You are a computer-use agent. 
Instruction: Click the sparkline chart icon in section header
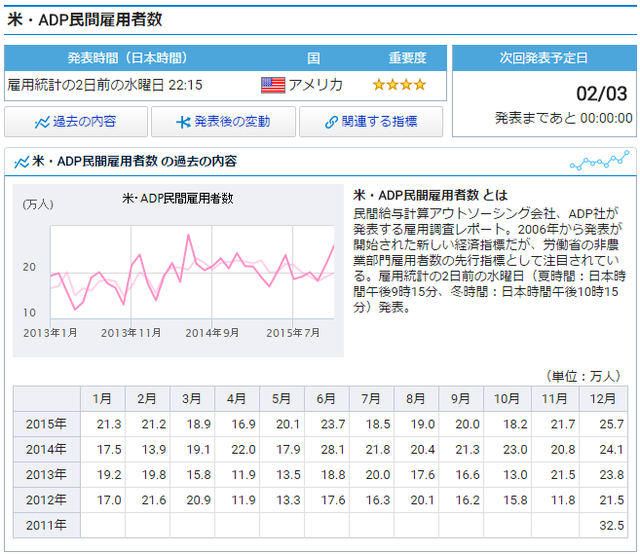(599, 160)
